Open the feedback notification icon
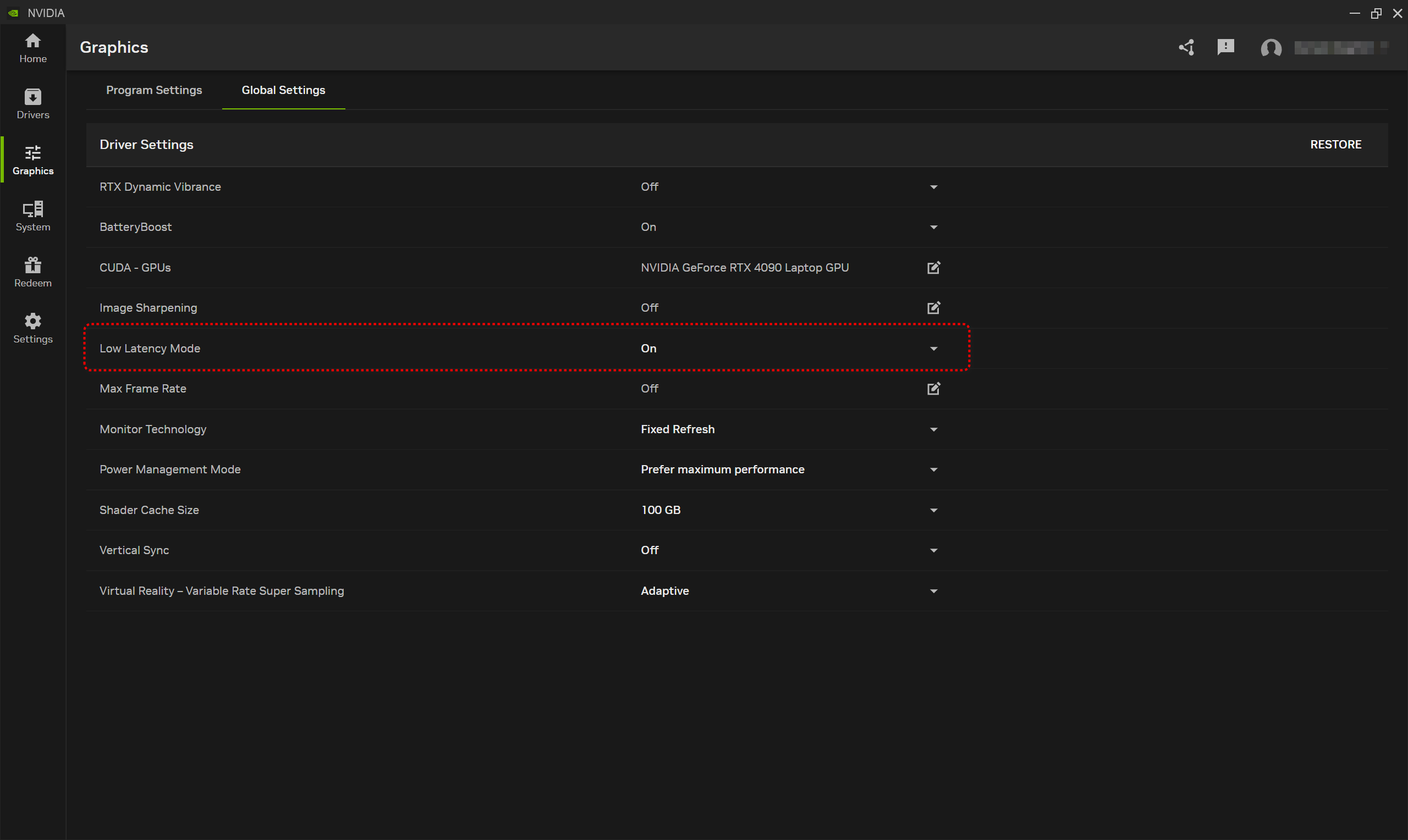 1226,47
